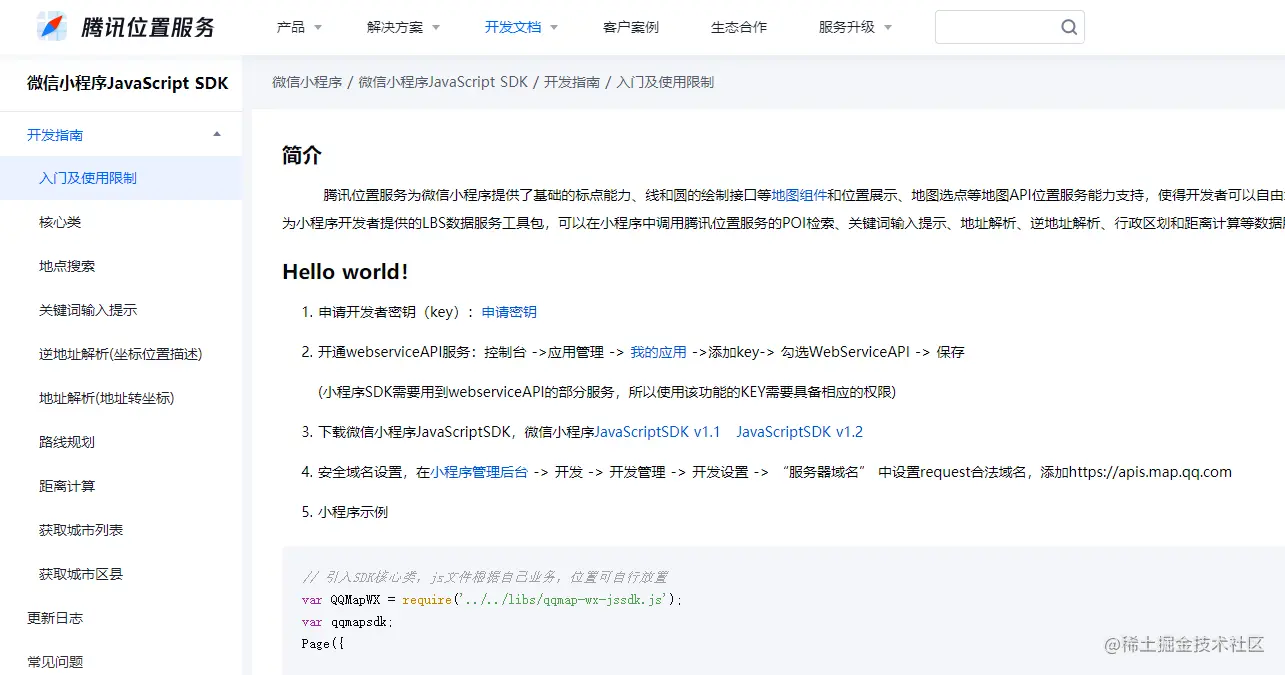Go to 生态合作 in top navigation
Viewport: 1285px width, 675px height.
pos(739,27)
